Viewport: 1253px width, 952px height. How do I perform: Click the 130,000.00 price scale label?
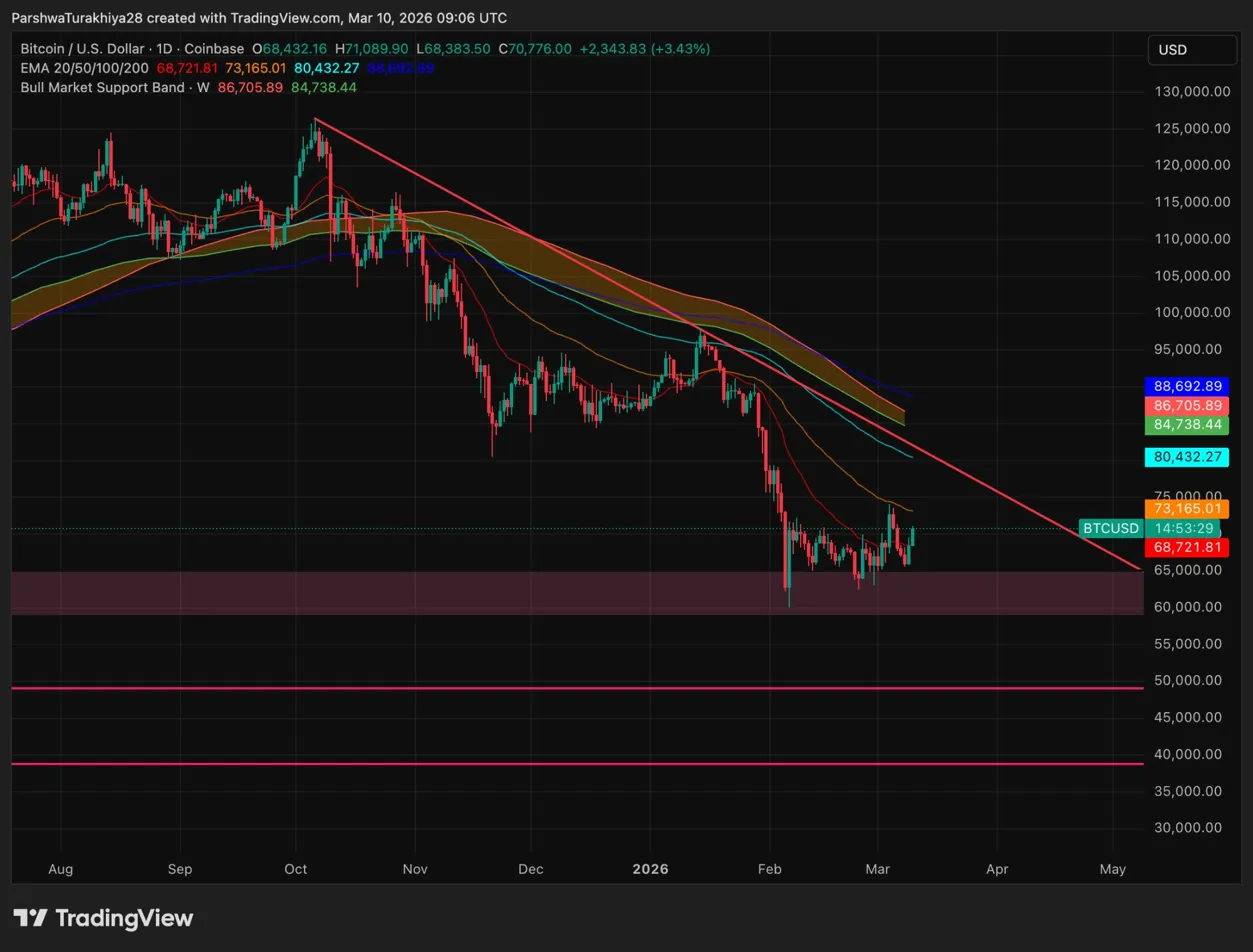pos(1188,91)
